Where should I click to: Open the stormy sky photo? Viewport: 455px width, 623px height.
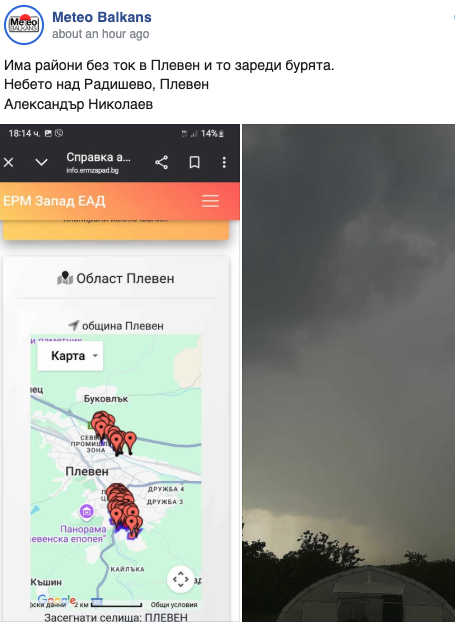[349, 373]
